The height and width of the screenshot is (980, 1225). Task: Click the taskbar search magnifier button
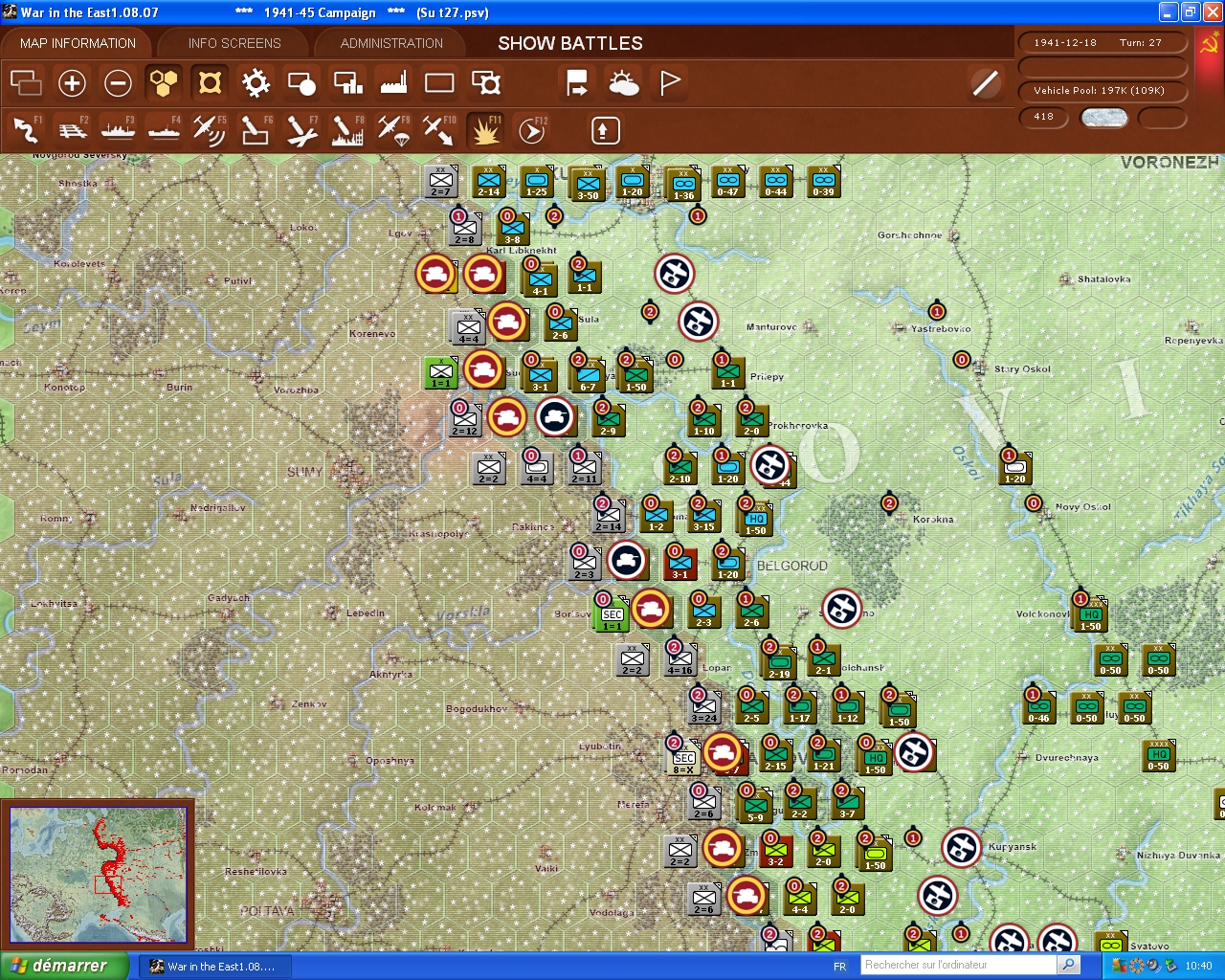(x=1069, y=965)
